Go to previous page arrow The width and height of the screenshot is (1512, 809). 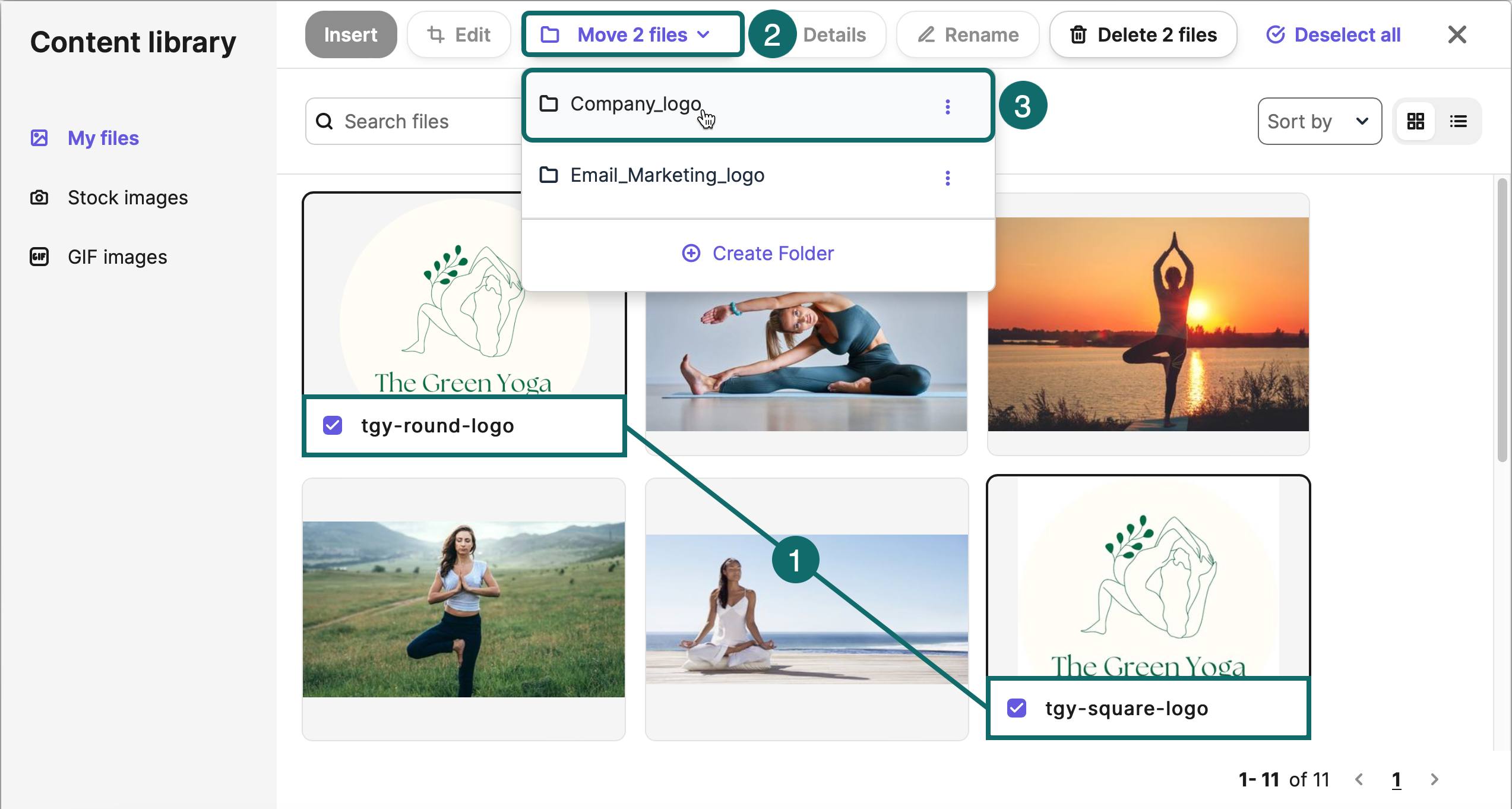pos(1359,779)
